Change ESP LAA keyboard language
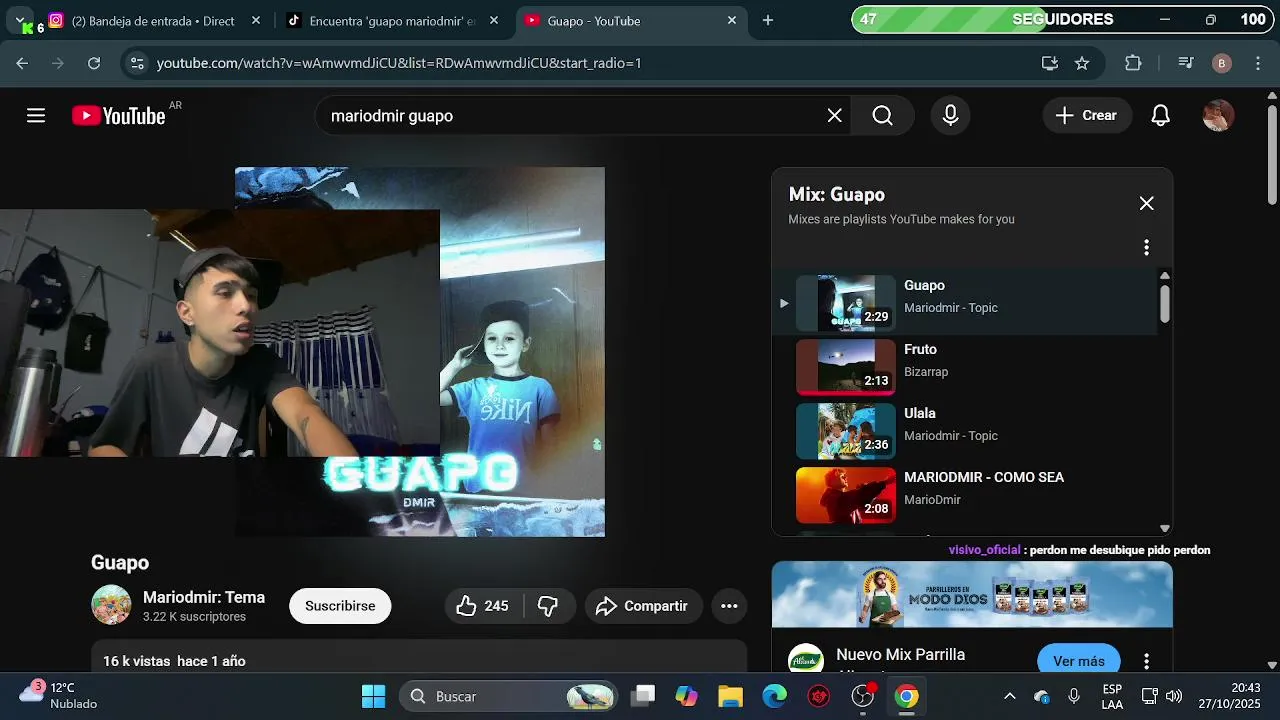The image size is (1280, 720). pos(1112,696)
